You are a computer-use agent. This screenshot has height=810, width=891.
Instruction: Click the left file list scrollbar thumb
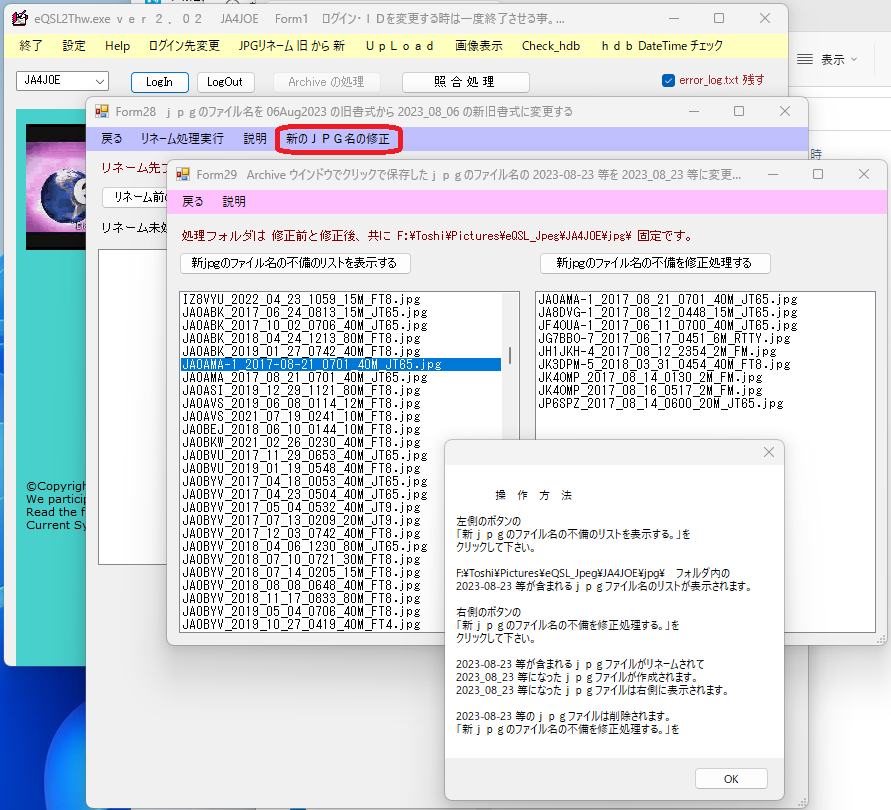point(510,356)
